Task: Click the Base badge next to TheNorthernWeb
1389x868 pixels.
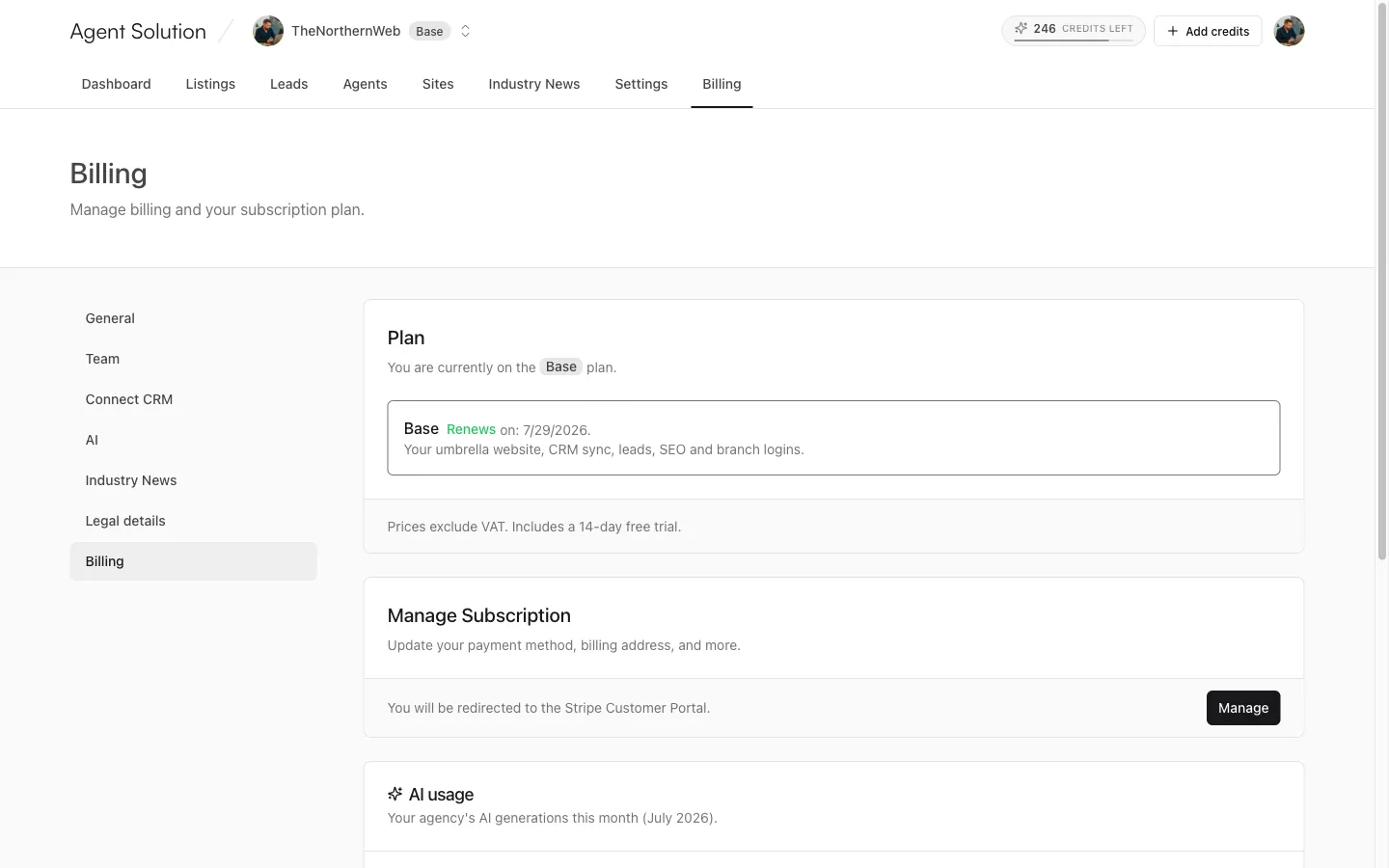Action: point(429,31)
